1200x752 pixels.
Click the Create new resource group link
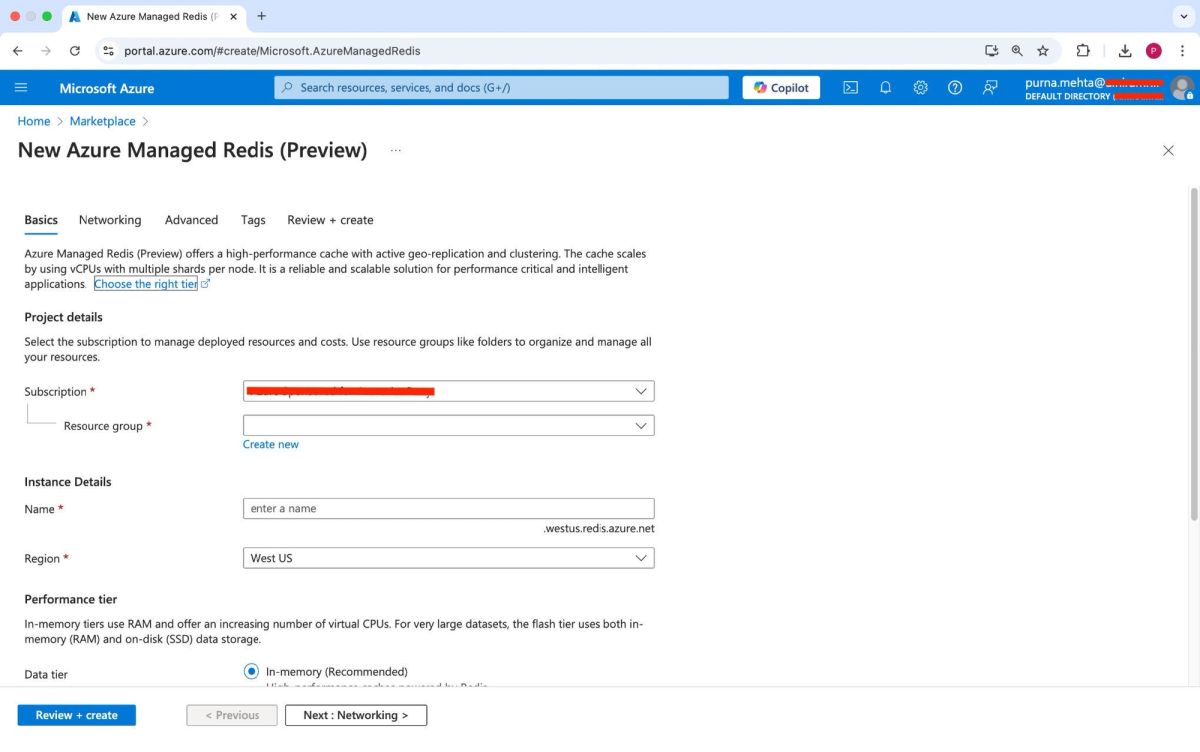pyautogui.click(x=270, y=444)
